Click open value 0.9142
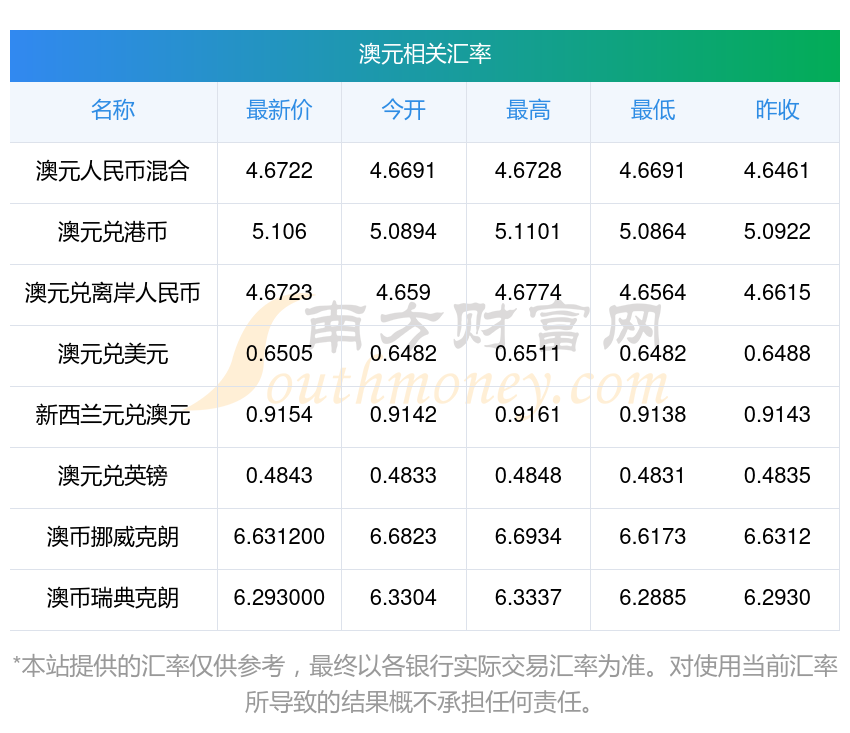The width and height of the screenshot is (850, 733). click(x=403, y=415)
